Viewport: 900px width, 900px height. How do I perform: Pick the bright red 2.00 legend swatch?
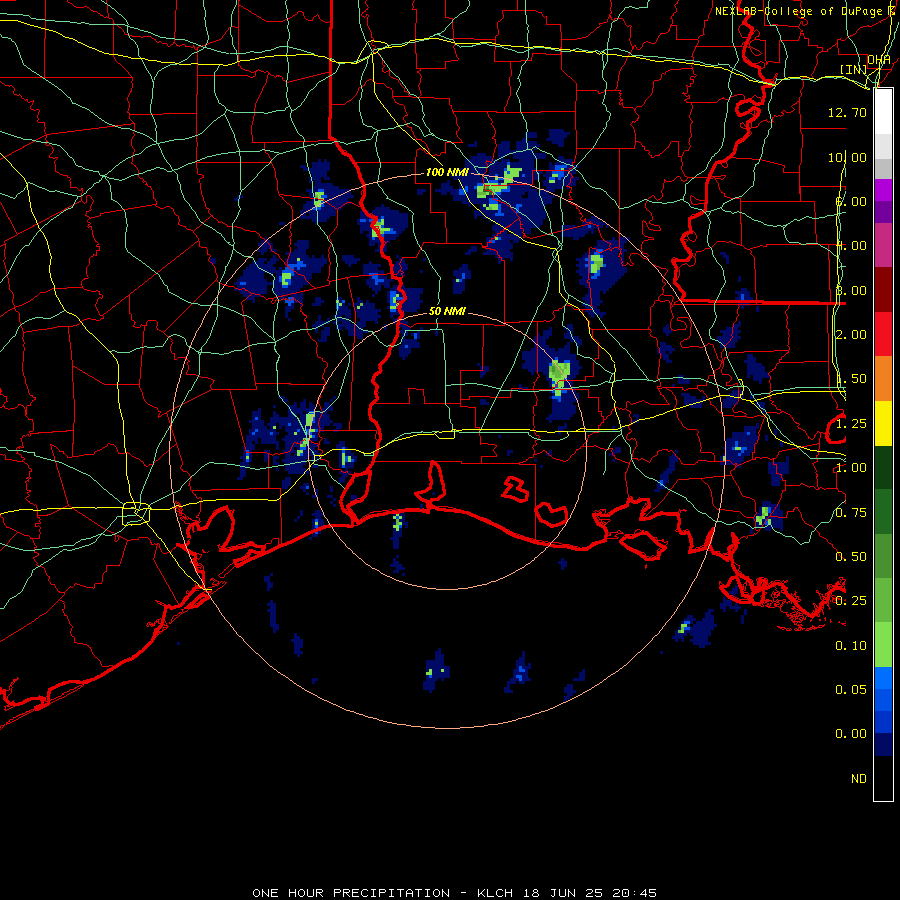tap(883, 334)
